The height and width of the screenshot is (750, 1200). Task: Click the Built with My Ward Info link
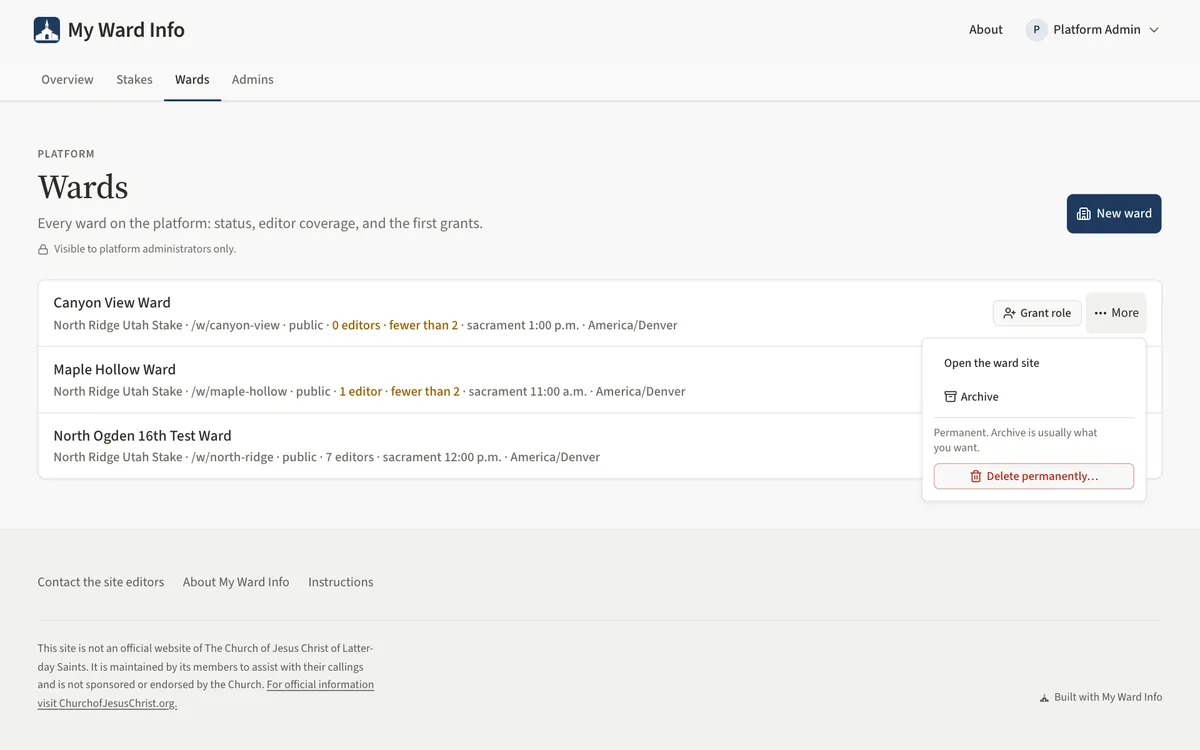point(1101,698)
